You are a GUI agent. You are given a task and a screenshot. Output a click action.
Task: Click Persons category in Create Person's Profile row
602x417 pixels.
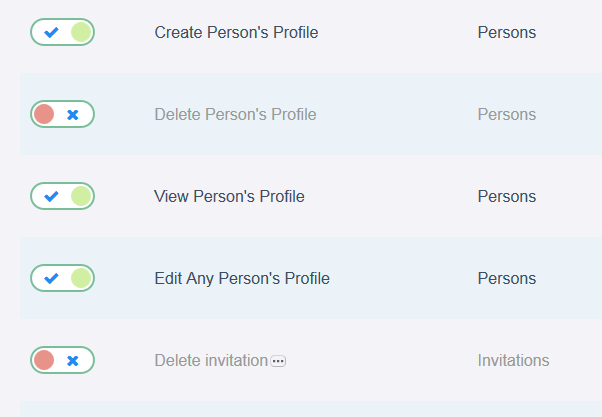(506, 32)
